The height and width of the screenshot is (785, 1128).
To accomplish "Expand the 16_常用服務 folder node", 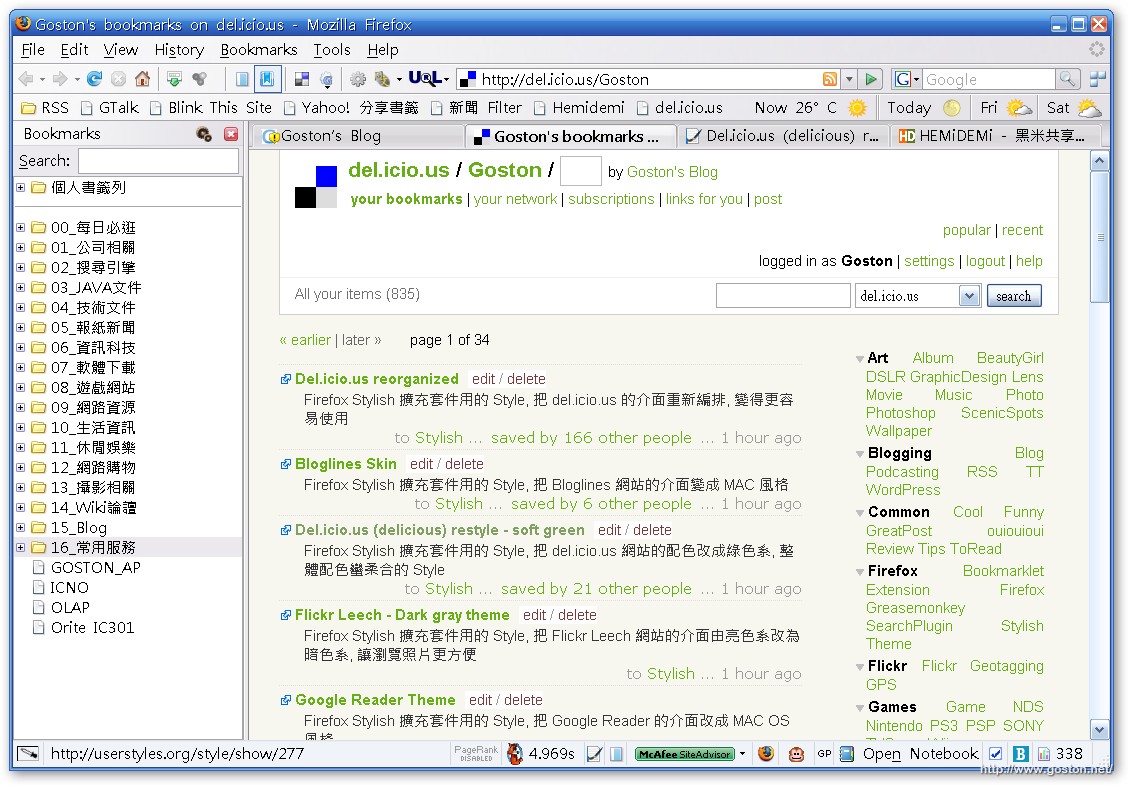I will point(21,547).
